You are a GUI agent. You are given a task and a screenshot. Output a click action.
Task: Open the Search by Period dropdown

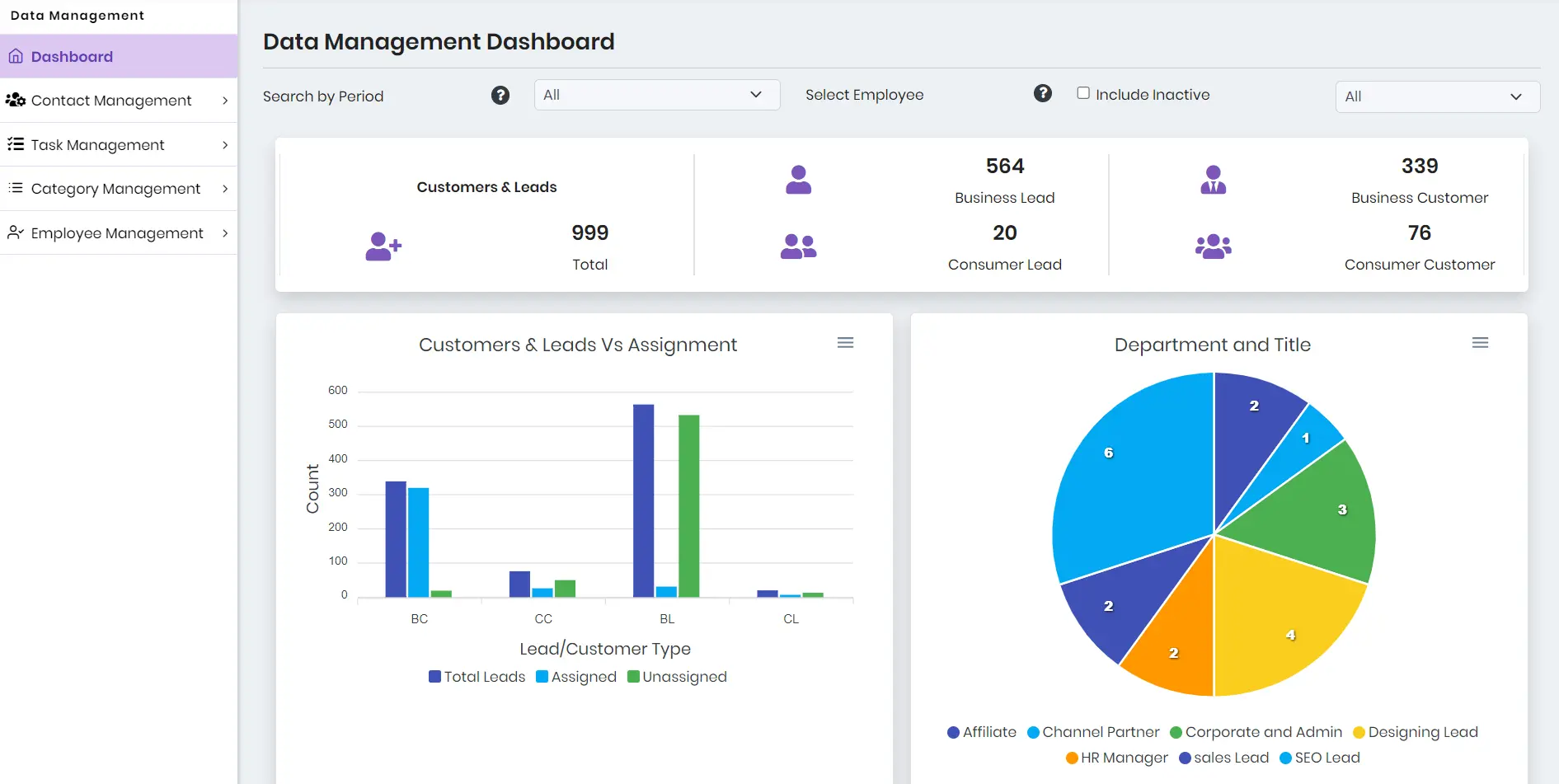(656, 94)
